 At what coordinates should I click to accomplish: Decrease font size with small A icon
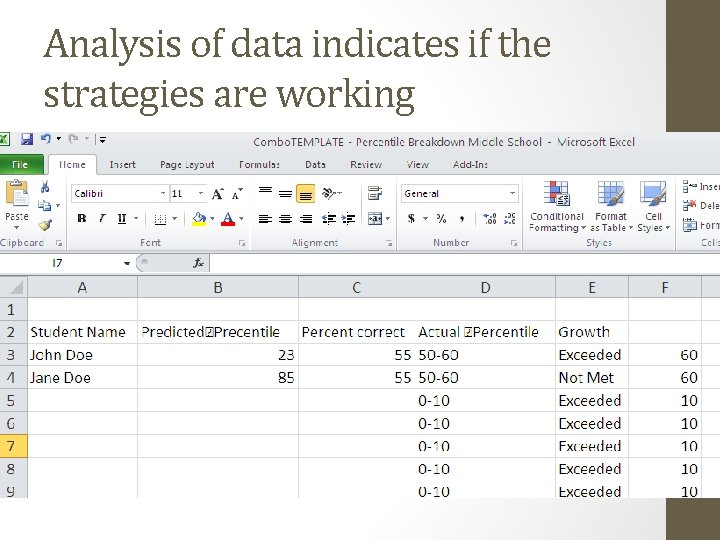point(237,194)
